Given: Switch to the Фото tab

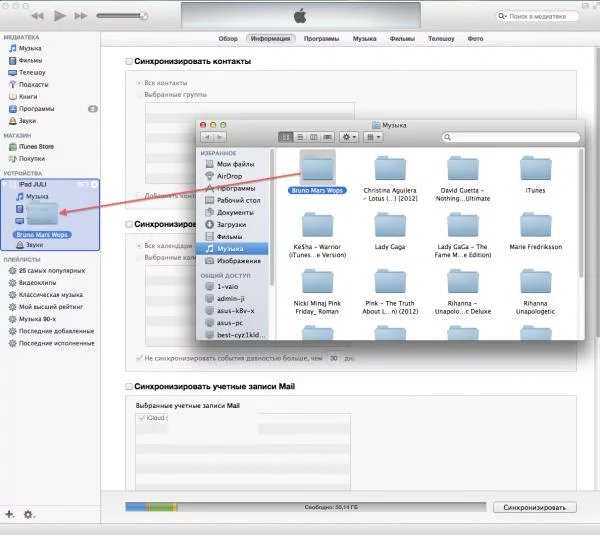Looking at the screenshot, I should click(475, 39).
